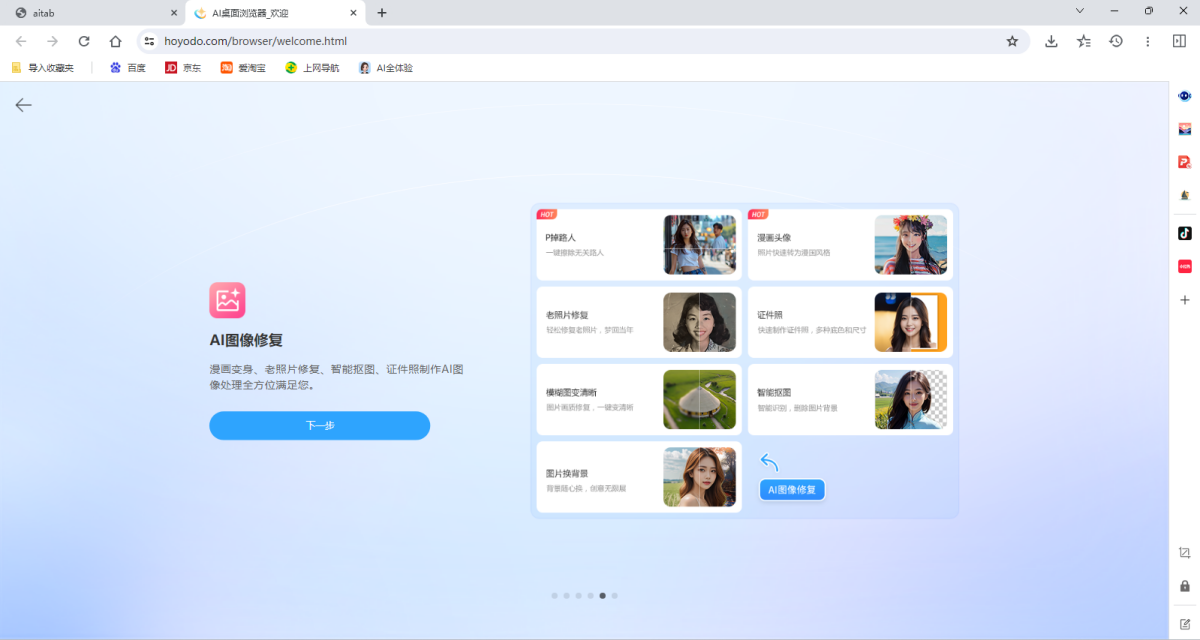Open the 京东 bookmark
This screenshot has width=1200, height=640.
(x=183, y=68)
